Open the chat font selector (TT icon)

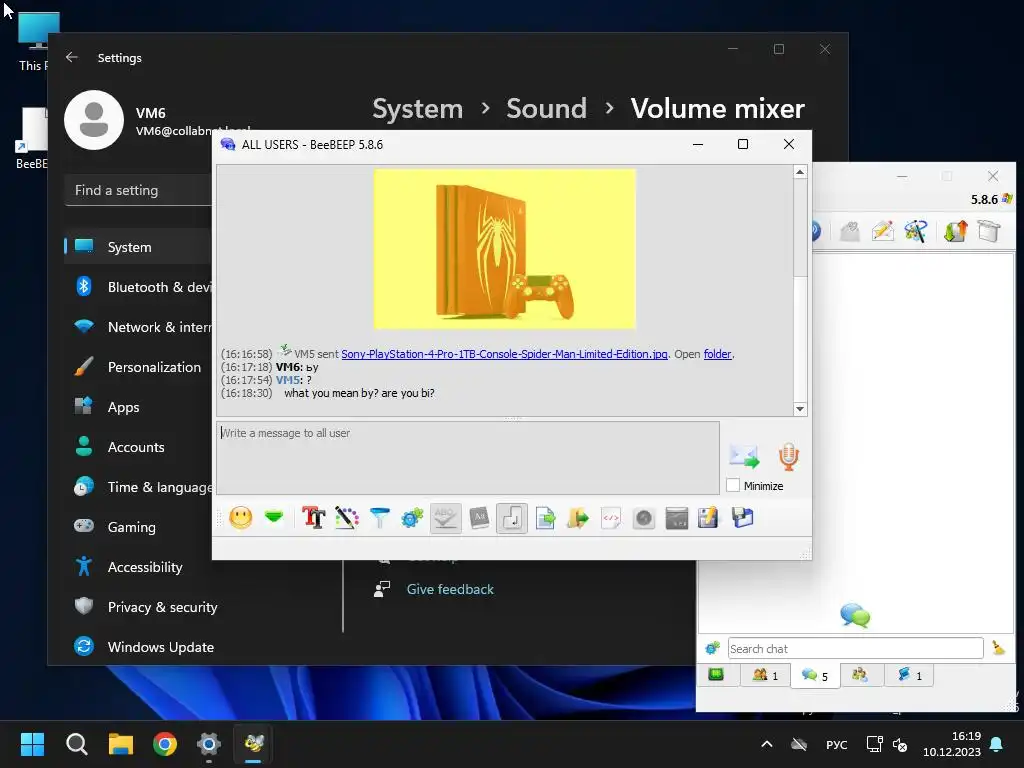coord(313,519)
